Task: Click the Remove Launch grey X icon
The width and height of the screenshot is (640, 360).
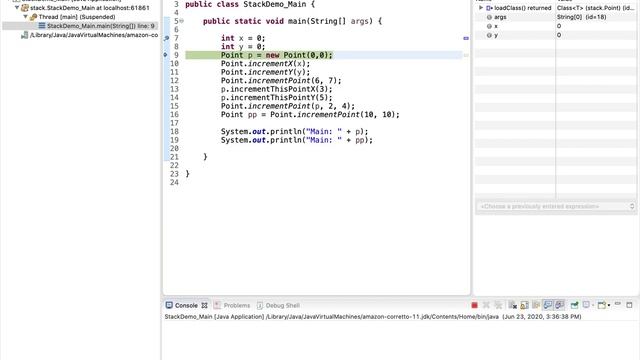Action: (486, 305)
